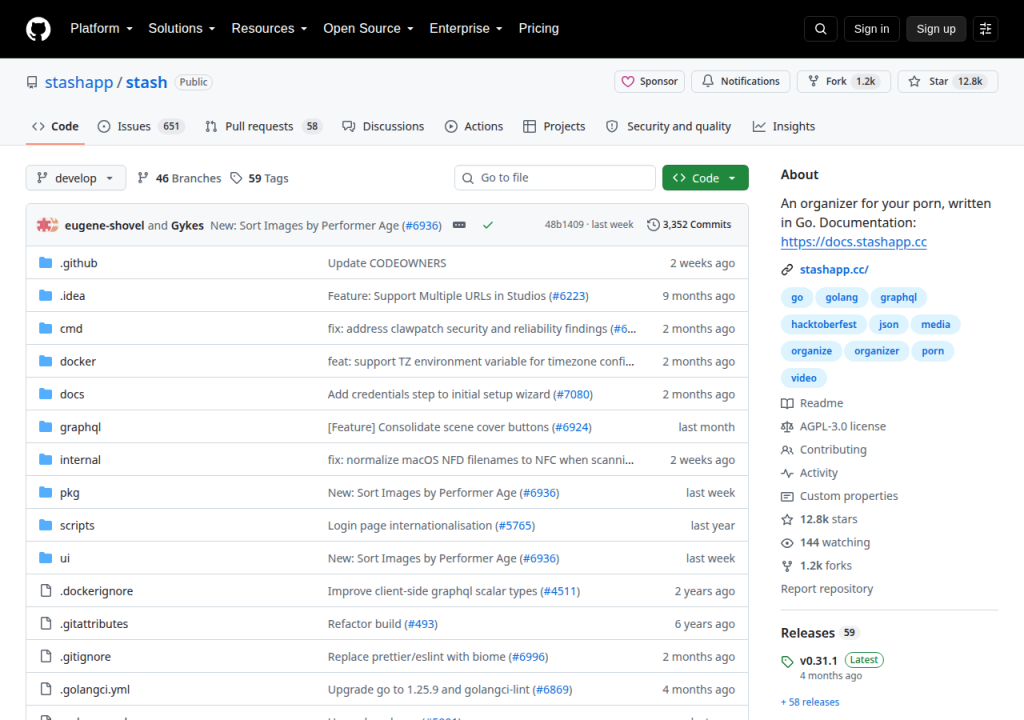Click the graphql topic tag

point(898,297)
